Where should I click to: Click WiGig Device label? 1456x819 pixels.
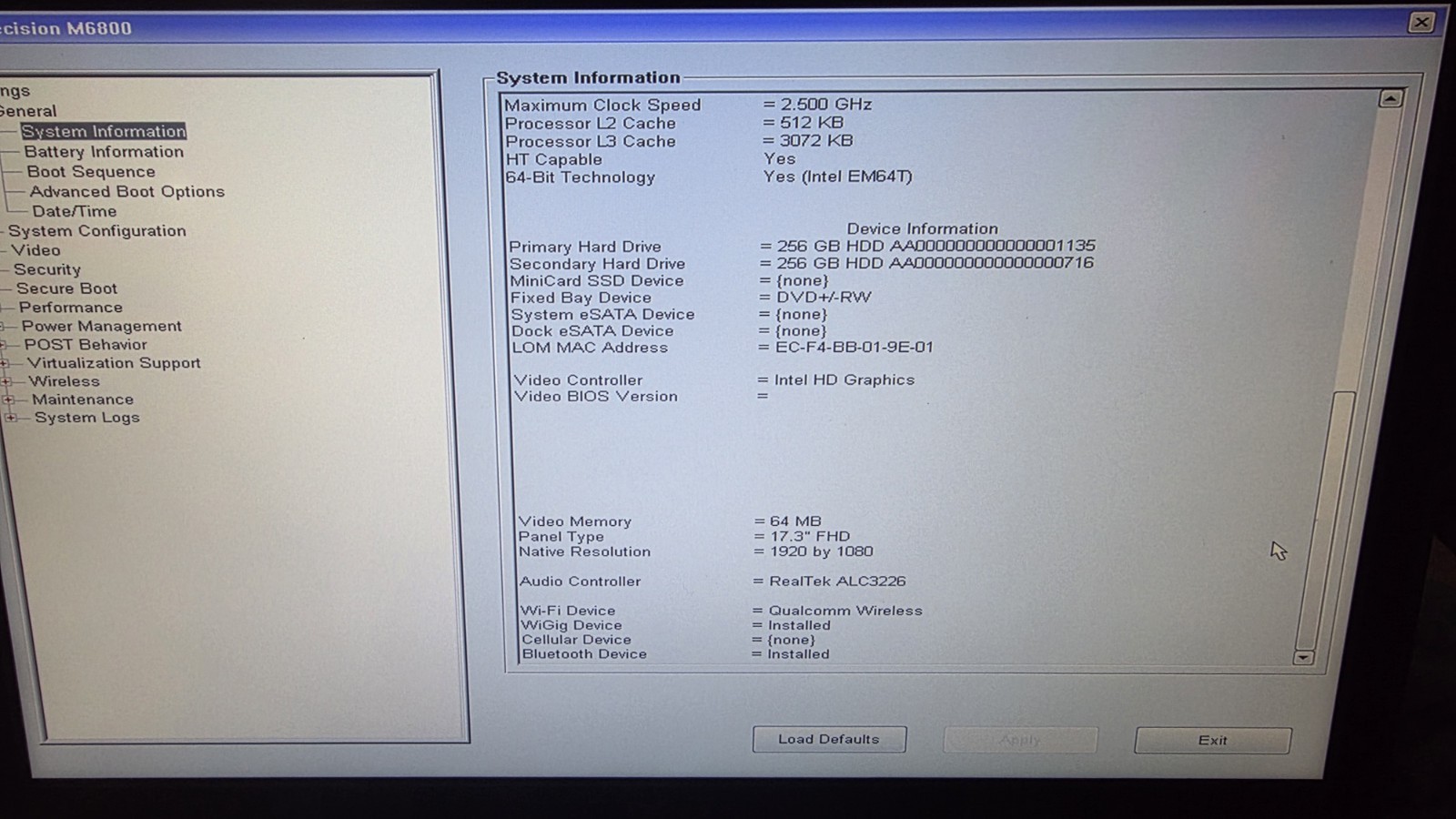tap(571, 625)
